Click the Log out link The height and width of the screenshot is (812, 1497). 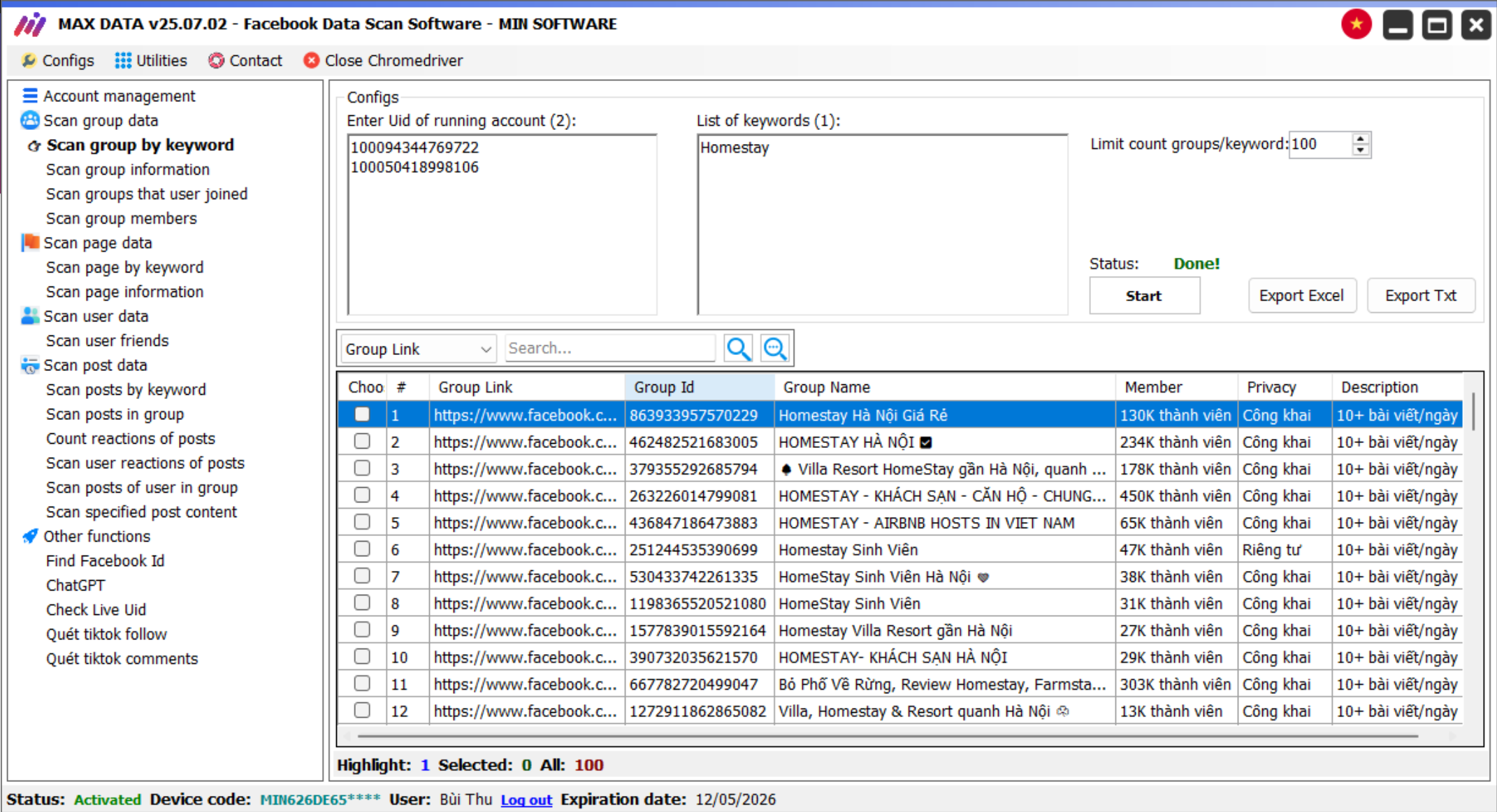[x=526, y=799]
